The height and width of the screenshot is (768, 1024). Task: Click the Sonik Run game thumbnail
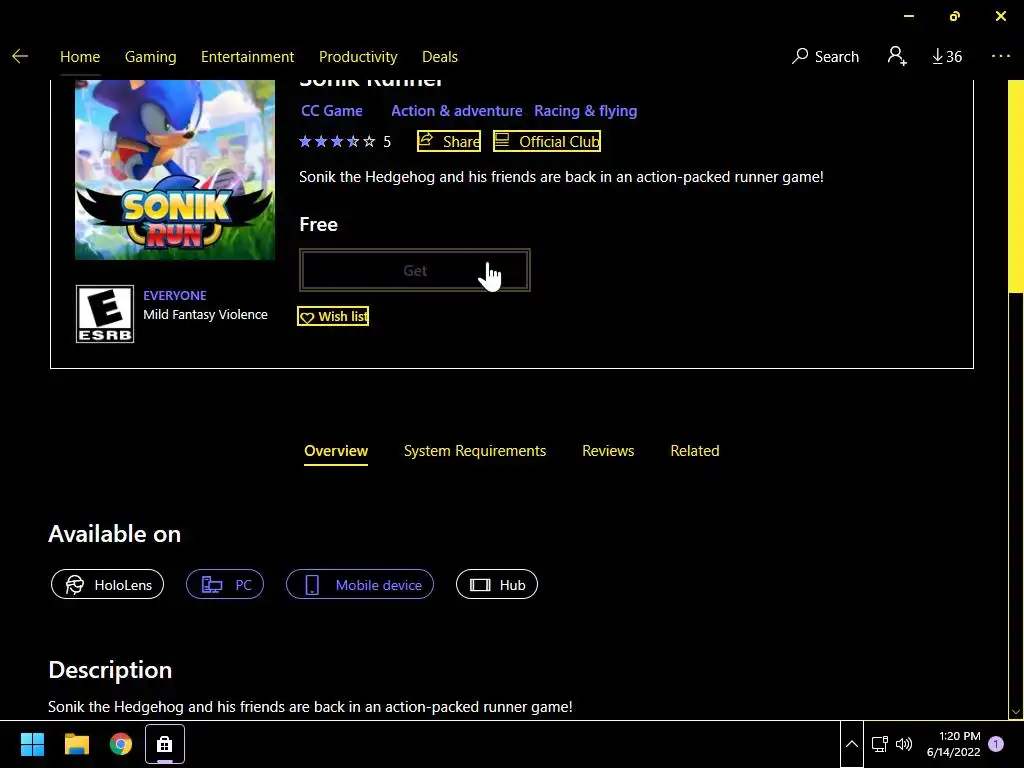(175, 170)
